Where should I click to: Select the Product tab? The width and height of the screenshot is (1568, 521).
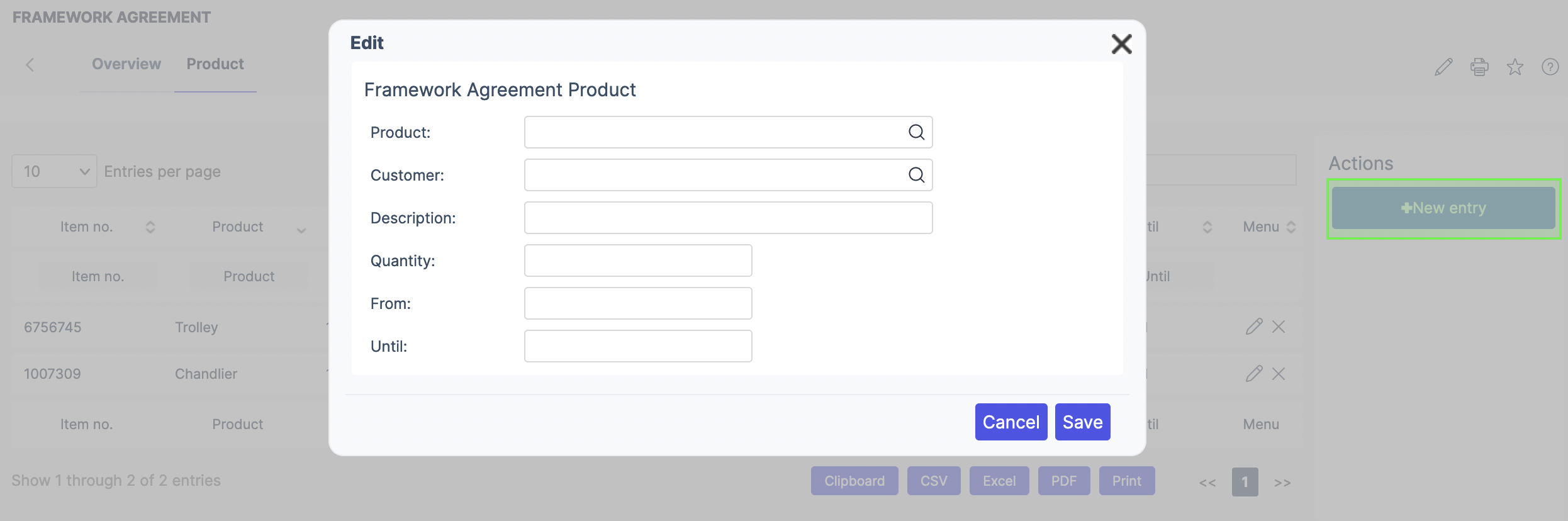(x=215, y=64)
